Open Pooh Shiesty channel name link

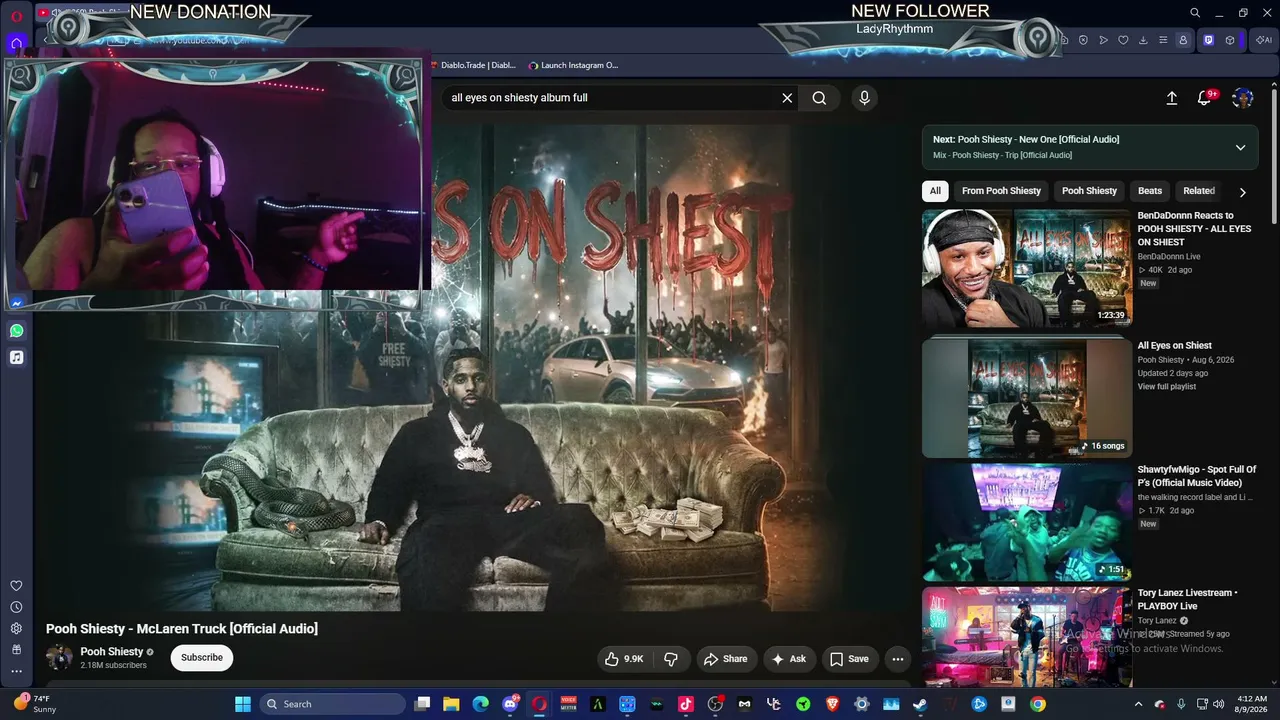tap(112, 652)
